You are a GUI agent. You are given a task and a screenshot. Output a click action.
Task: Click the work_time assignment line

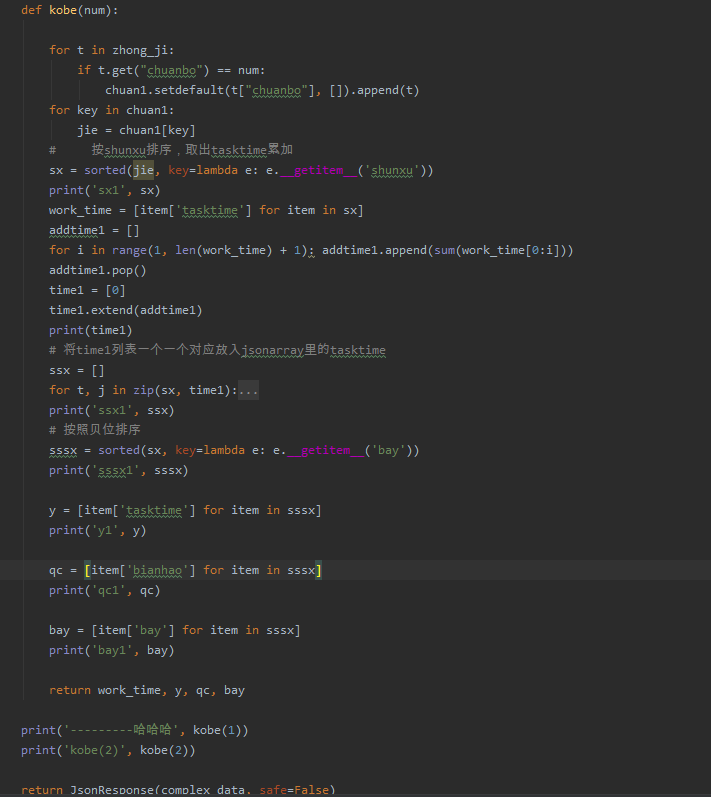pyautogui.click(x=206, y=210)
